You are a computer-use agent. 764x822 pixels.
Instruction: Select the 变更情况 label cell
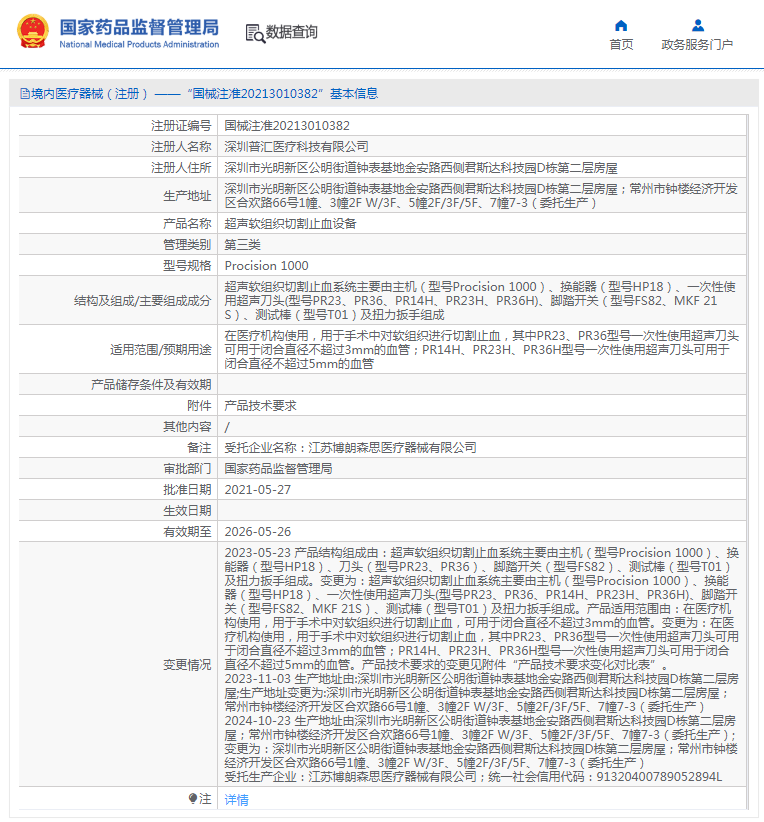[119, 665]
